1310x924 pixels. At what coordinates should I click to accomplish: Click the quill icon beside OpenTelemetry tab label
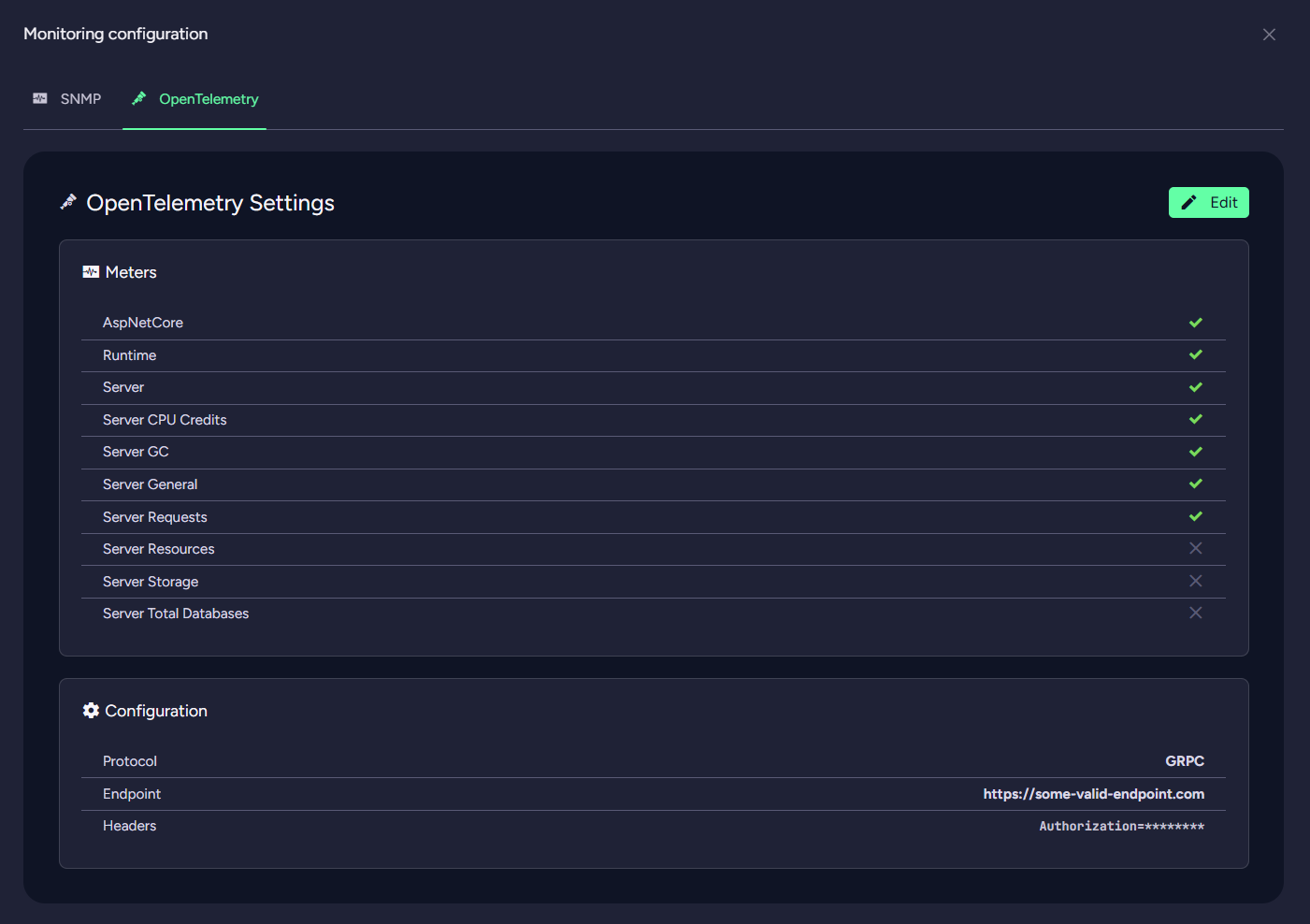[138, 97]
